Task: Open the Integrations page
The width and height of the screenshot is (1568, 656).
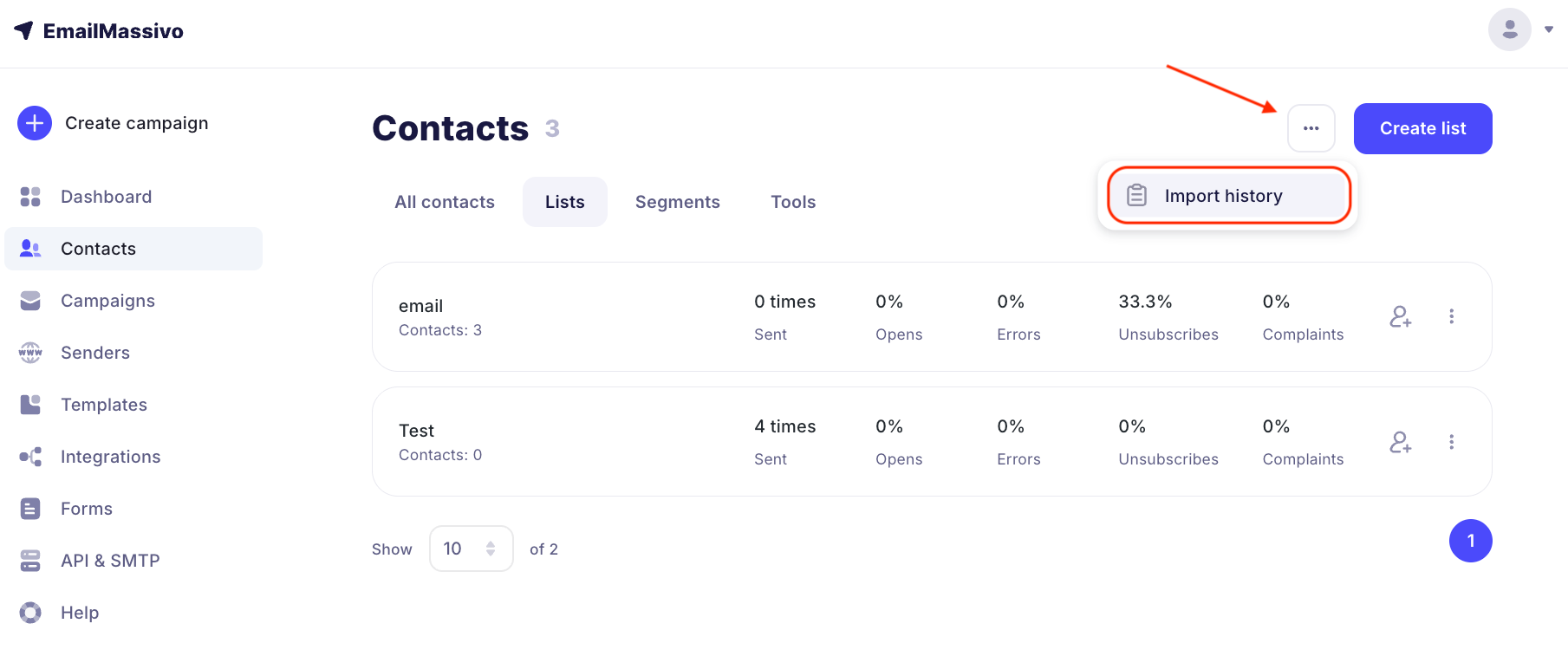Action: point(110,457)
